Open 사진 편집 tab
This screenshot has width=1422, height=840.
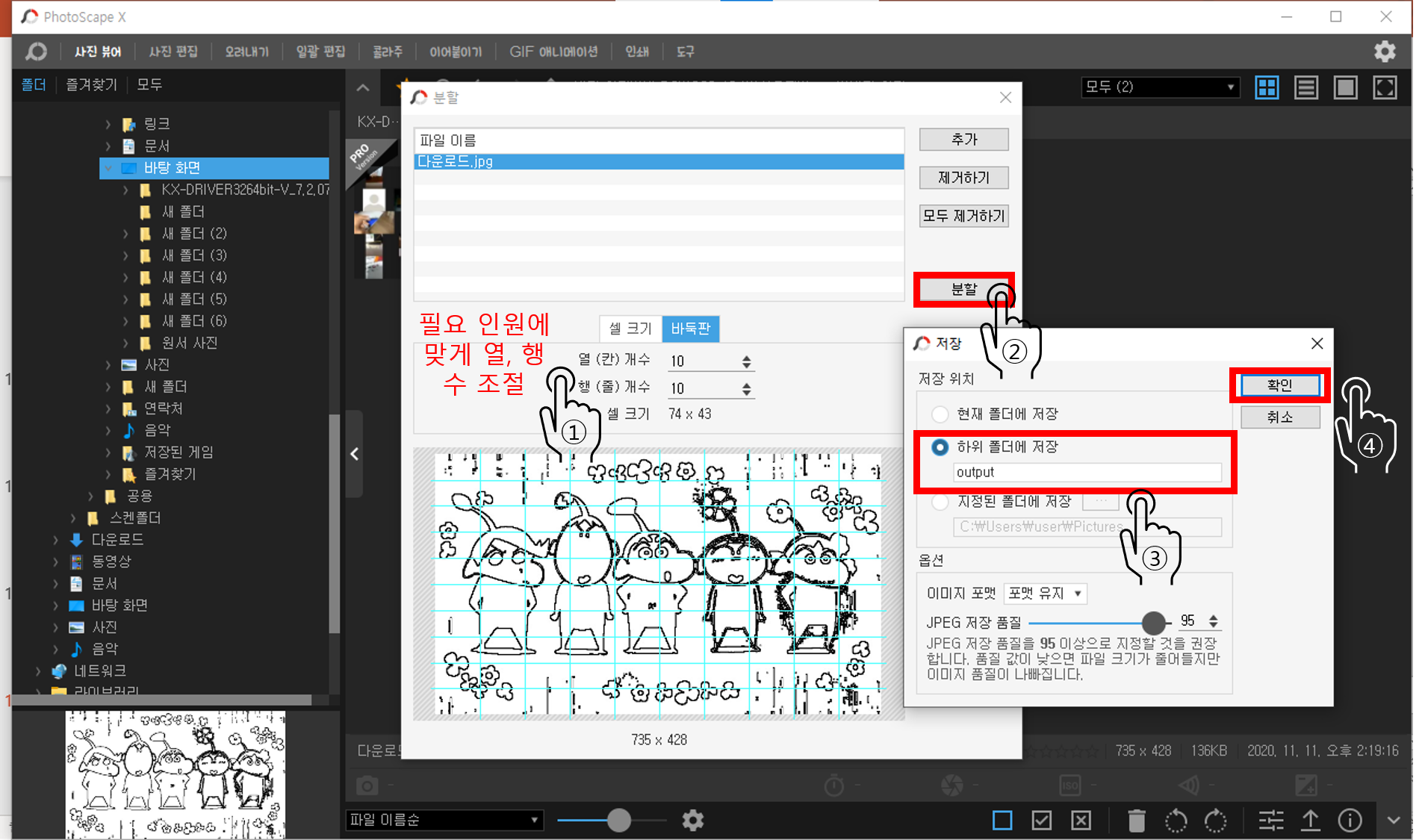coord(173,52)
